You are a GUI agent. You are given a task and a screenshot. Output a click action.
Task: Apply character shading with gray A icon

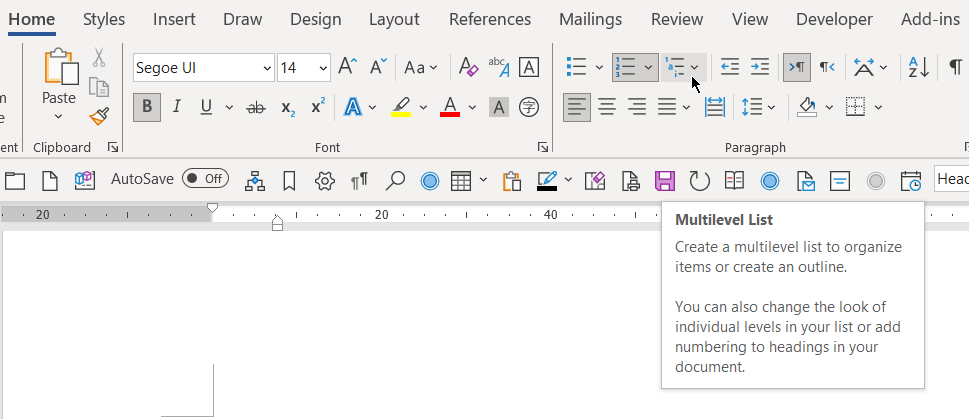tap(499, 108)
